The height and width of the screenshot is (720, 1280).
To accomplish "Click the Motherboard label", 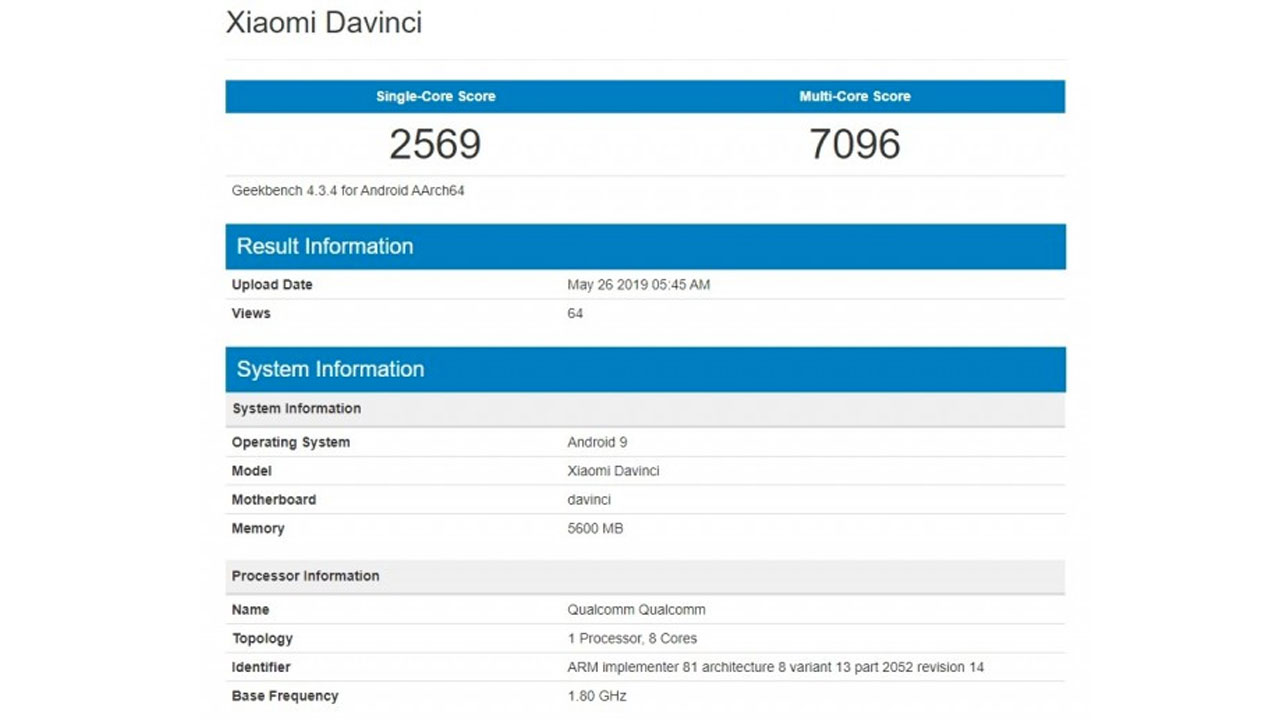I will pyautogui.click(x=274, y=500).
